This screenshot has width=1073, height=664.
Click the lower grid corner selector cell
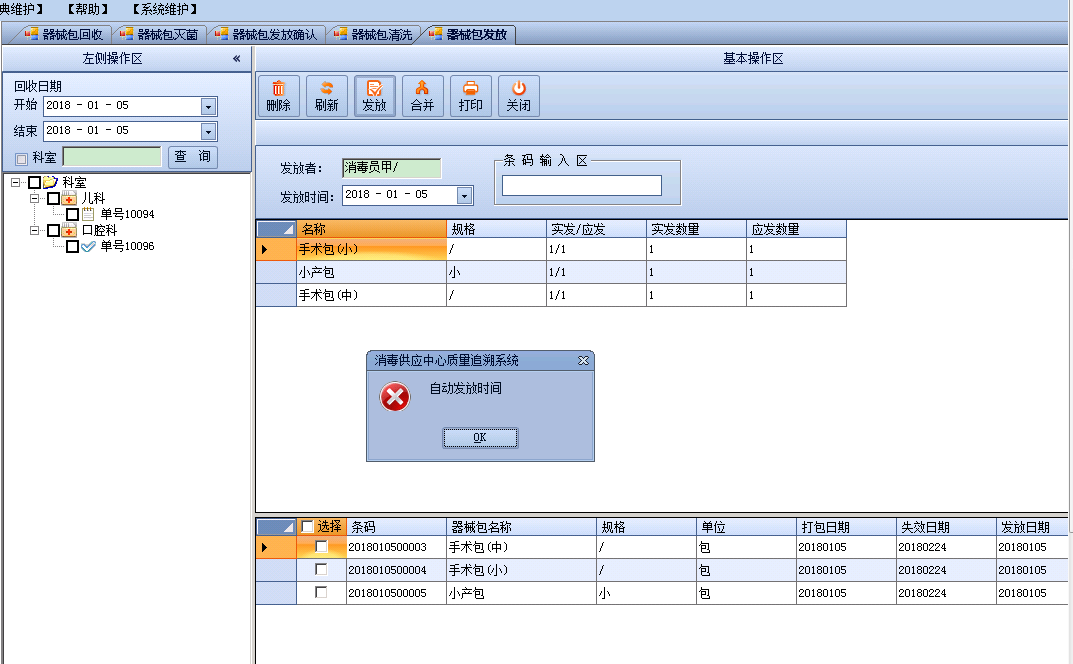click(x=276, y=526)
